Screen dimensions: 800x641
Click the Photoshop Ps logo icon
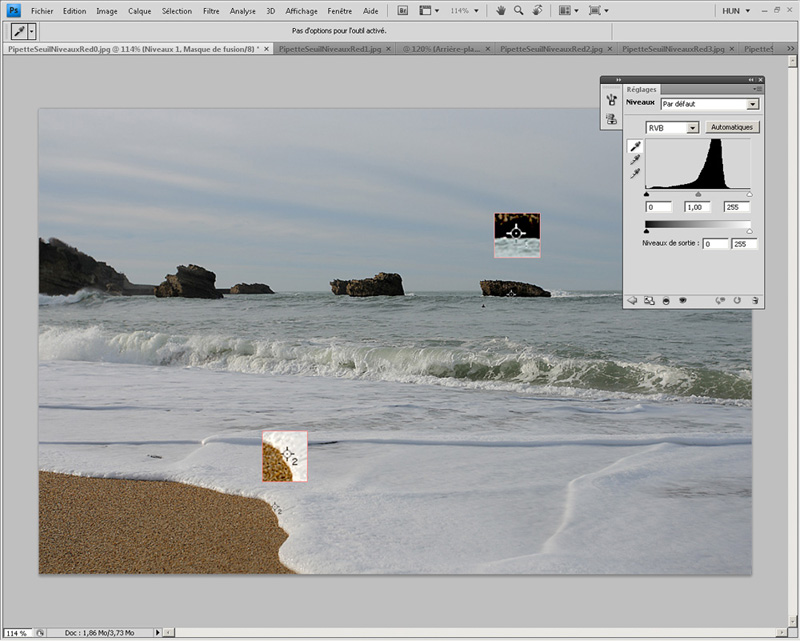click(x=14, y=10)
